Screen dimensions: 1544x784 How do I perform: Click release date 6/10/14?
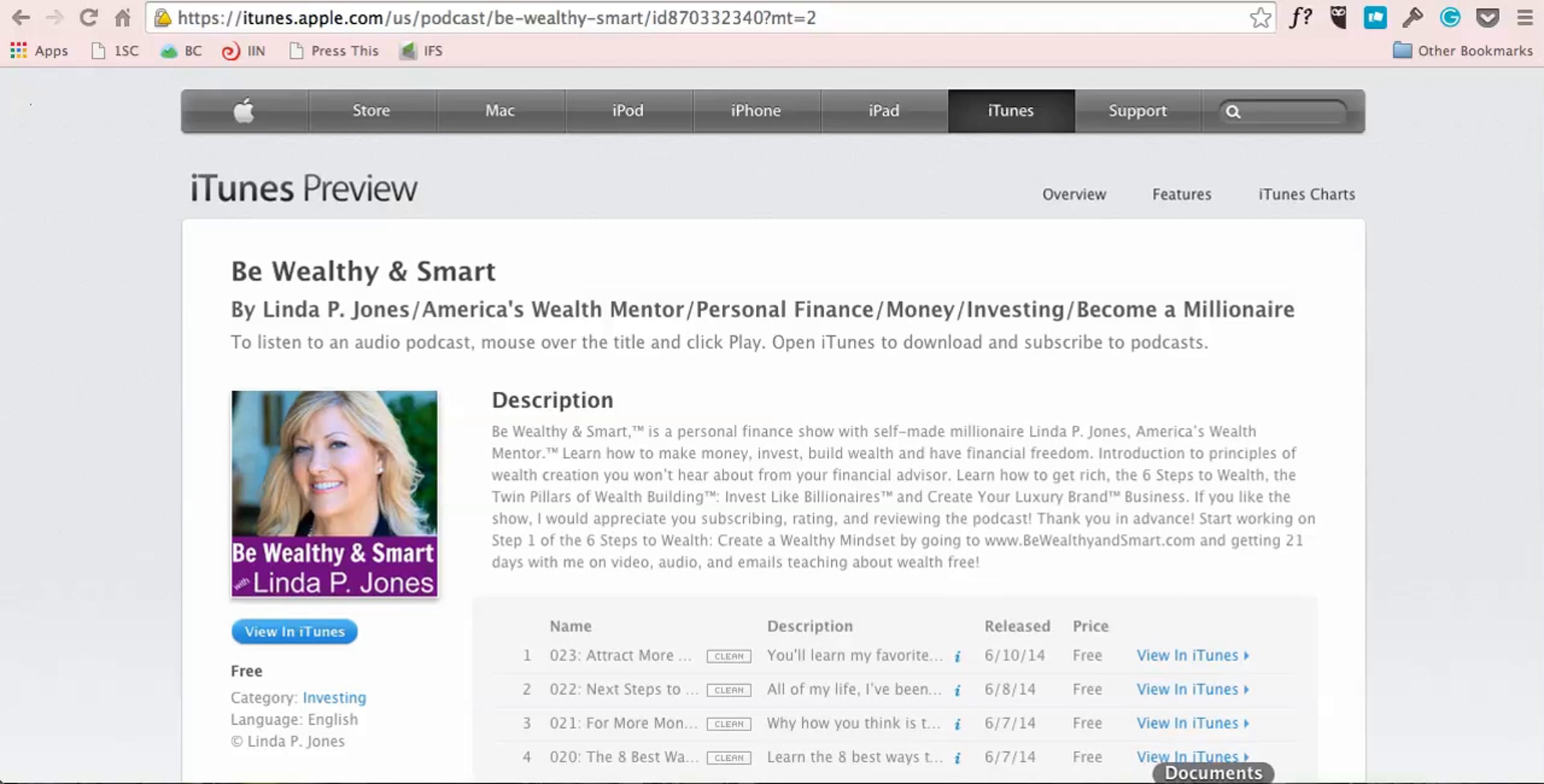click(x=1015, y=655)
